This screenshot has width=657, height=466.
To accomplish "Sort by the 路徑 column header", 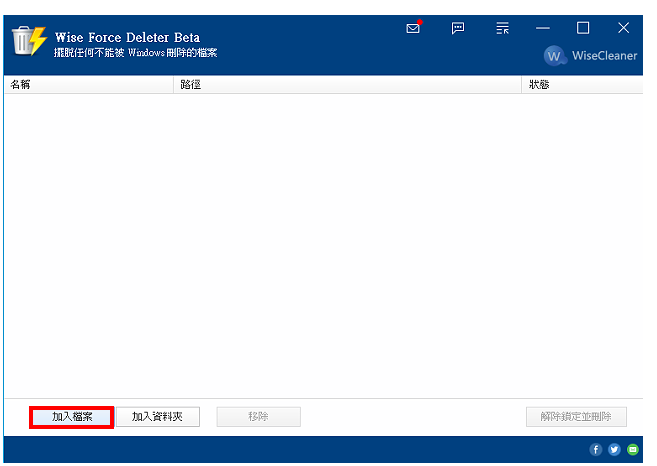I will [347, 85].
